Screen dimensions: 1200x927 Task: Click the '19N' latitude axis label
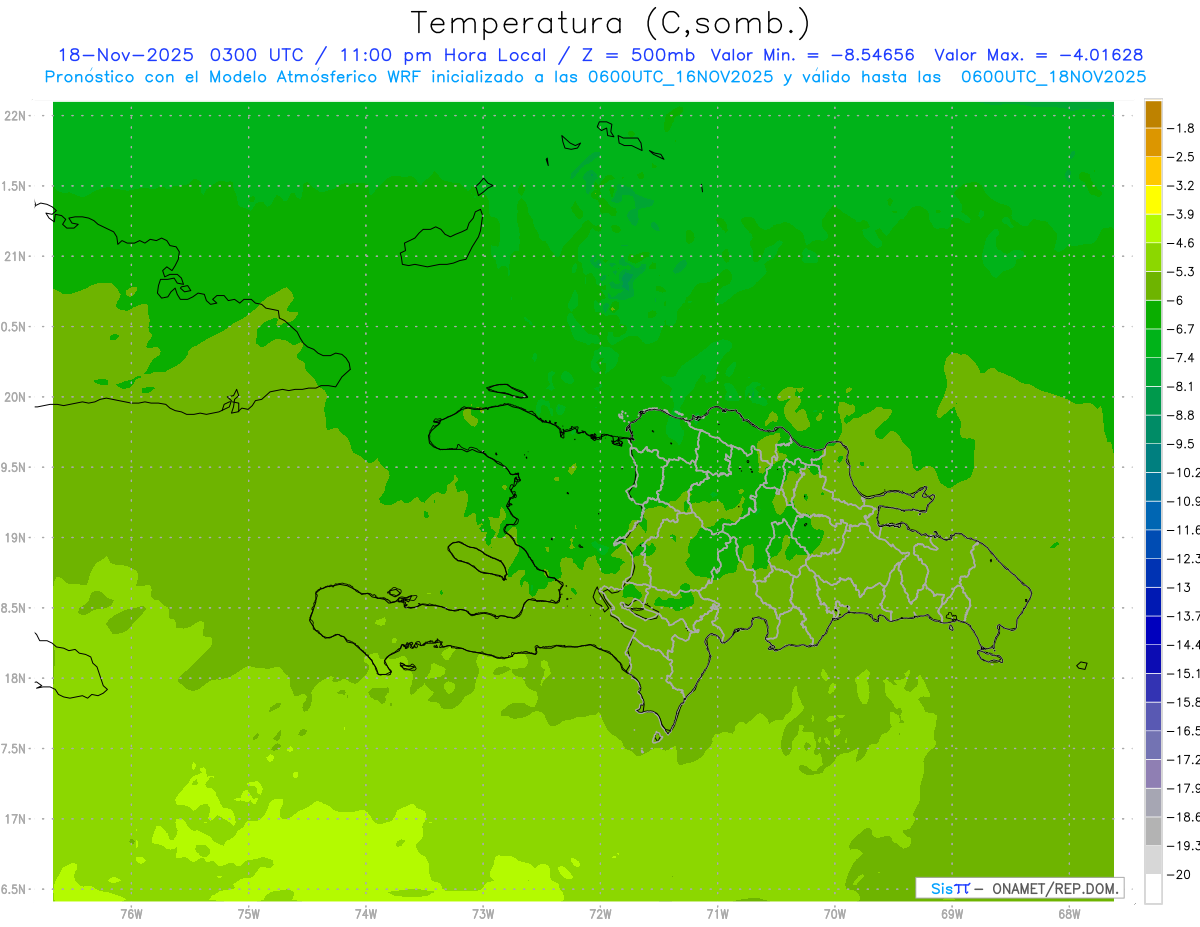tap(17, 538)
